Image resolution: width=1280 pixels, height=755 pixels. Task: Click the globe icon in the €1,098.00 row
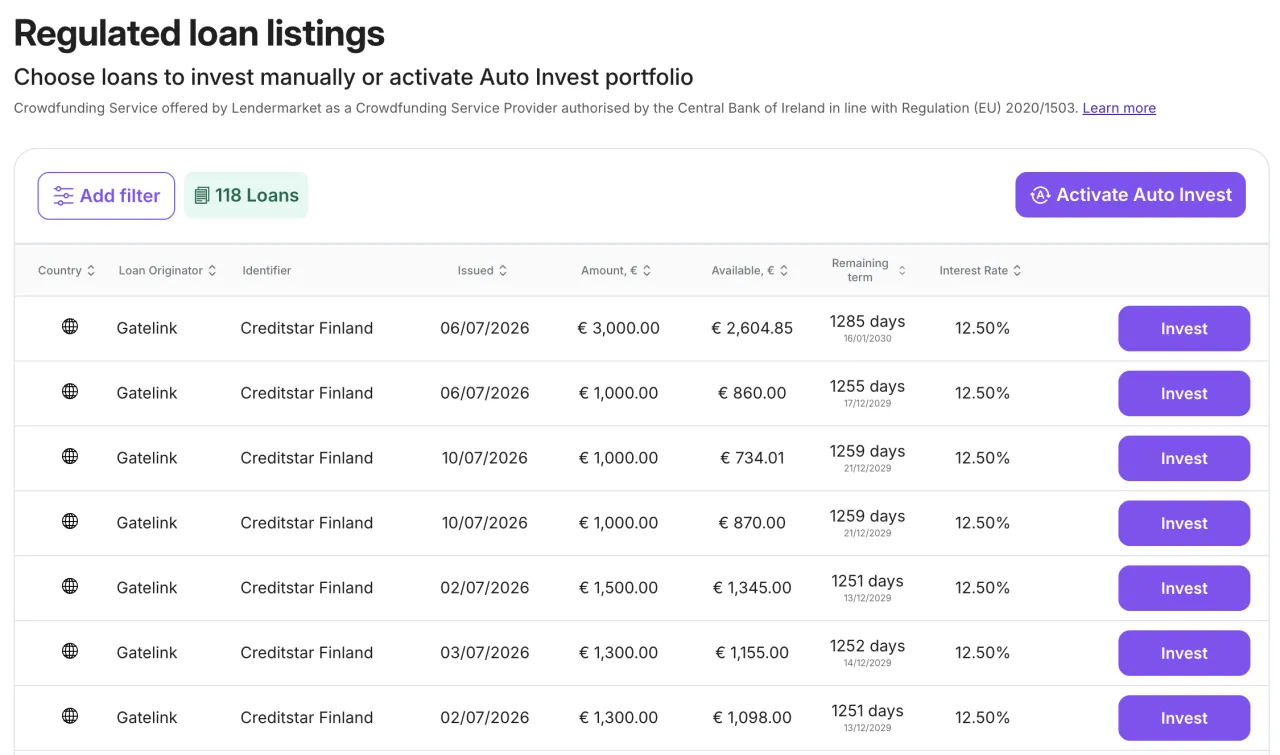coord(70,716)
